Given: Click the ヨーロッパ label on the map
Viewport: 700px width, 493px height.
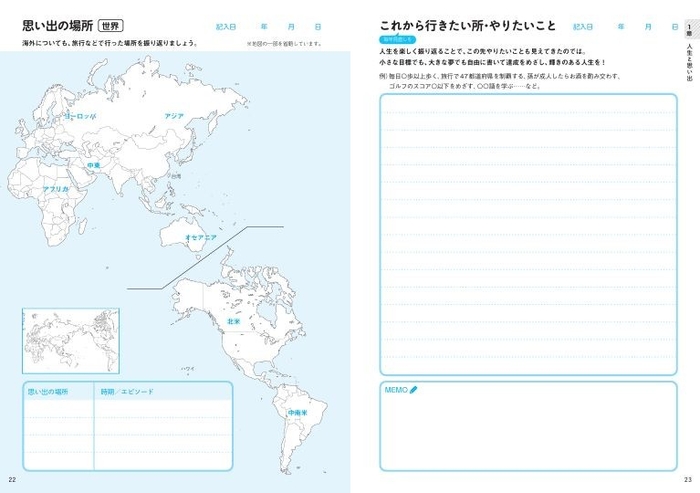Looking at the screenshot, I should (x=80, y=117).
